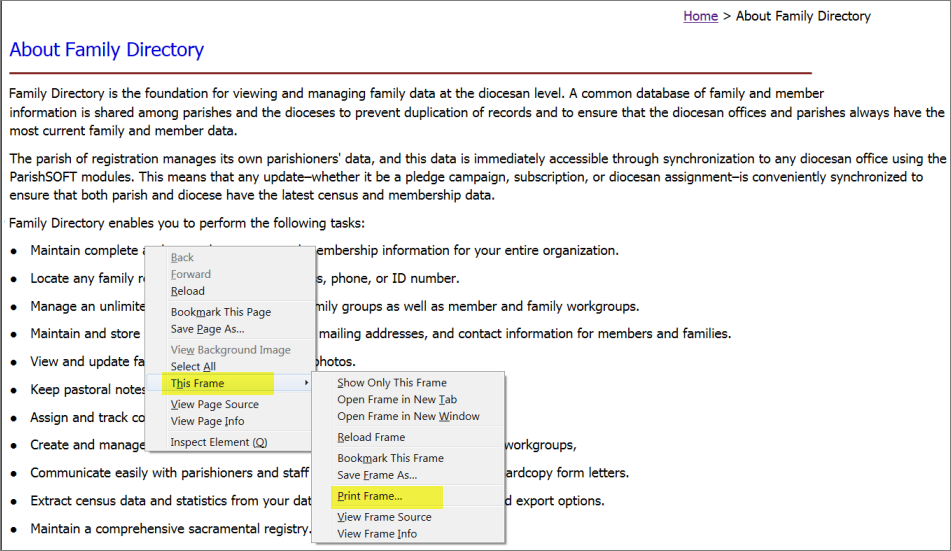
Task: Click About Family Directory breadcrumb text
Action: pos(803,16)
